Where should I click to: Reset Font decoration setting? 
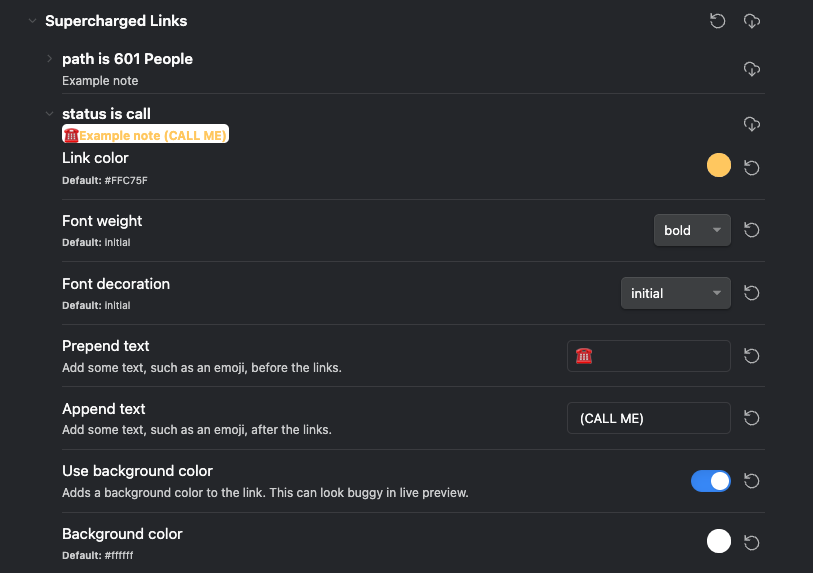click(752, 293)
